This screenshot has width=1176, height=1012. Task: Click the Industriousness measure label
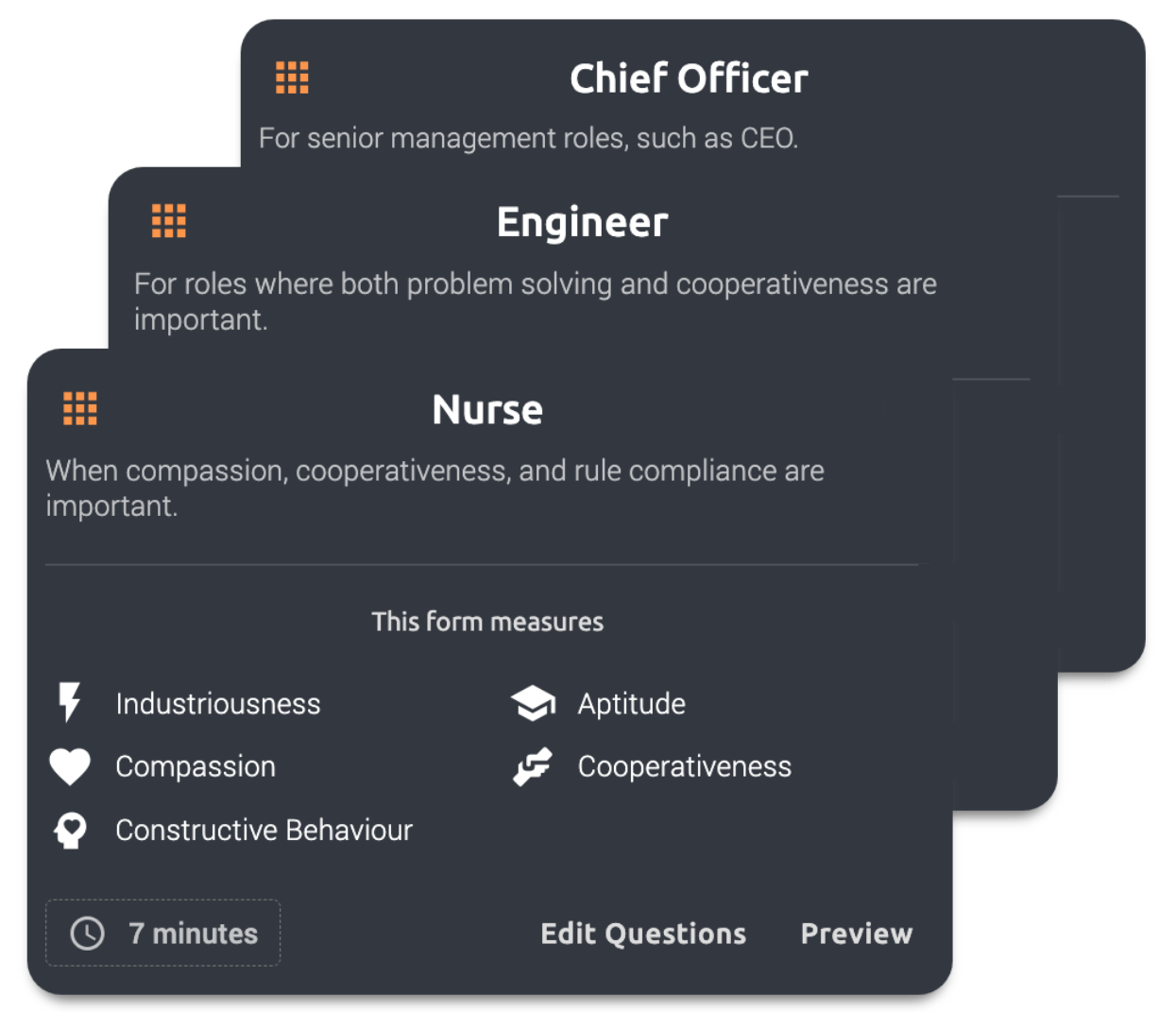pyautogui.click(x=218, y=704)
